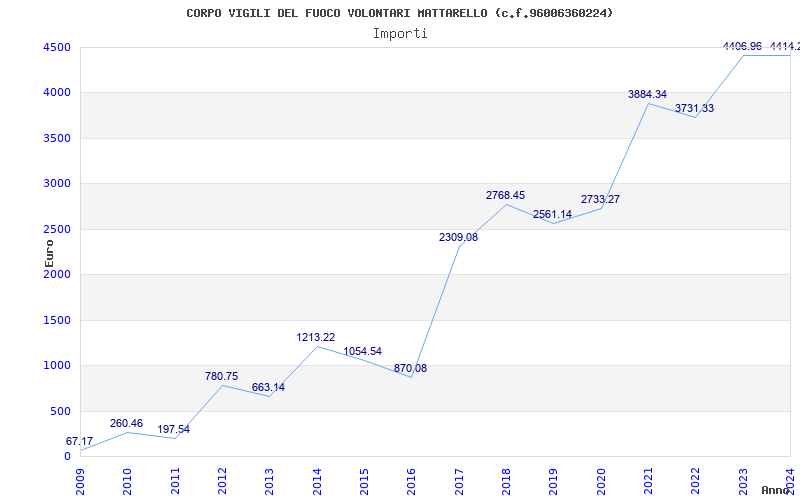
Task: Click x-axis year 2013
Action: [x=269, y=482]
